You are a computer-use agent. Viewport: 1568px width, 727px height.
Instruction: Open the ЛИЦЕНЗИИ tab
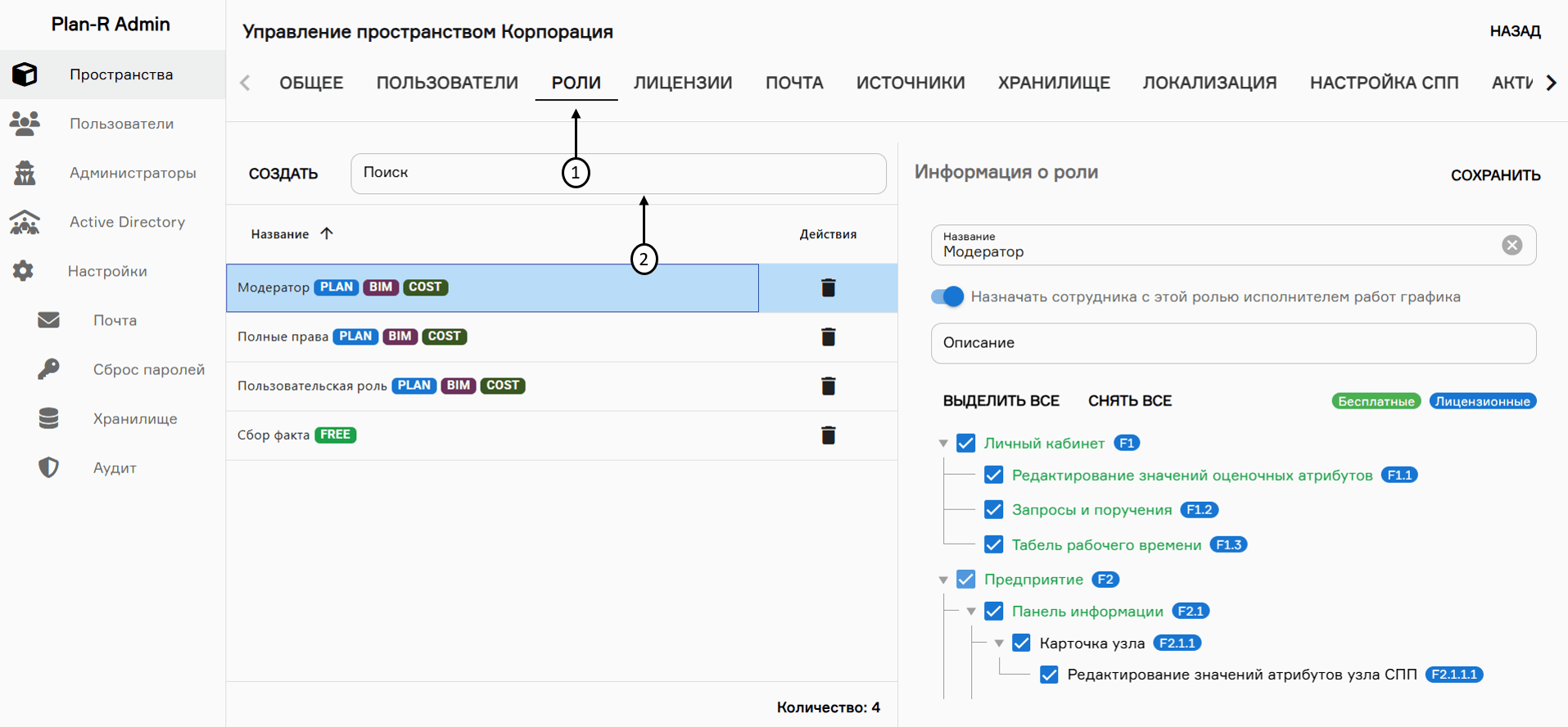(x=683, y=82)
